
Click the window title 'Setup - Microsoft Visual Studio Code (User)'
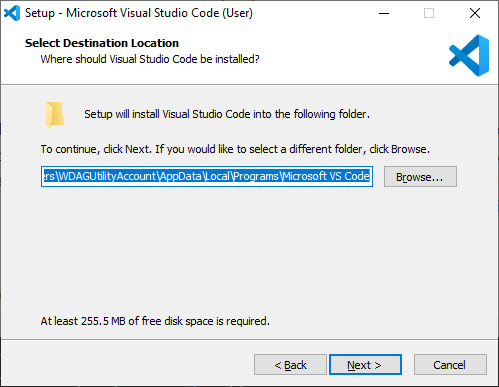pyautogui.click(x=139, y=13)
